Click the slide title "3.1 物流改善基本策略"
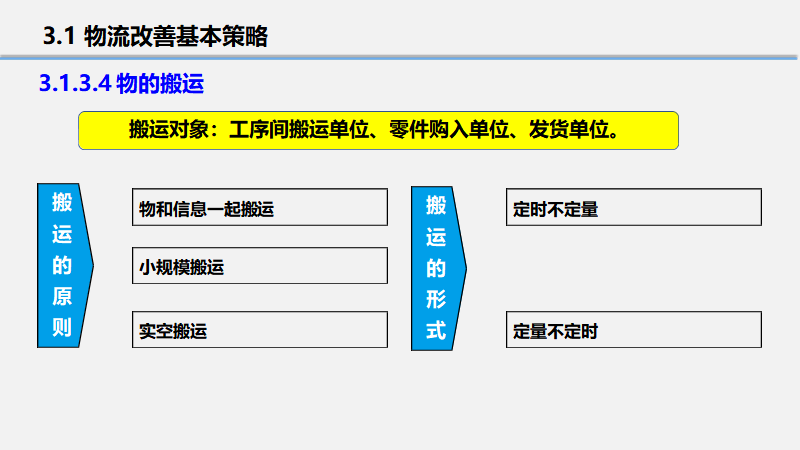 [155, 36]
